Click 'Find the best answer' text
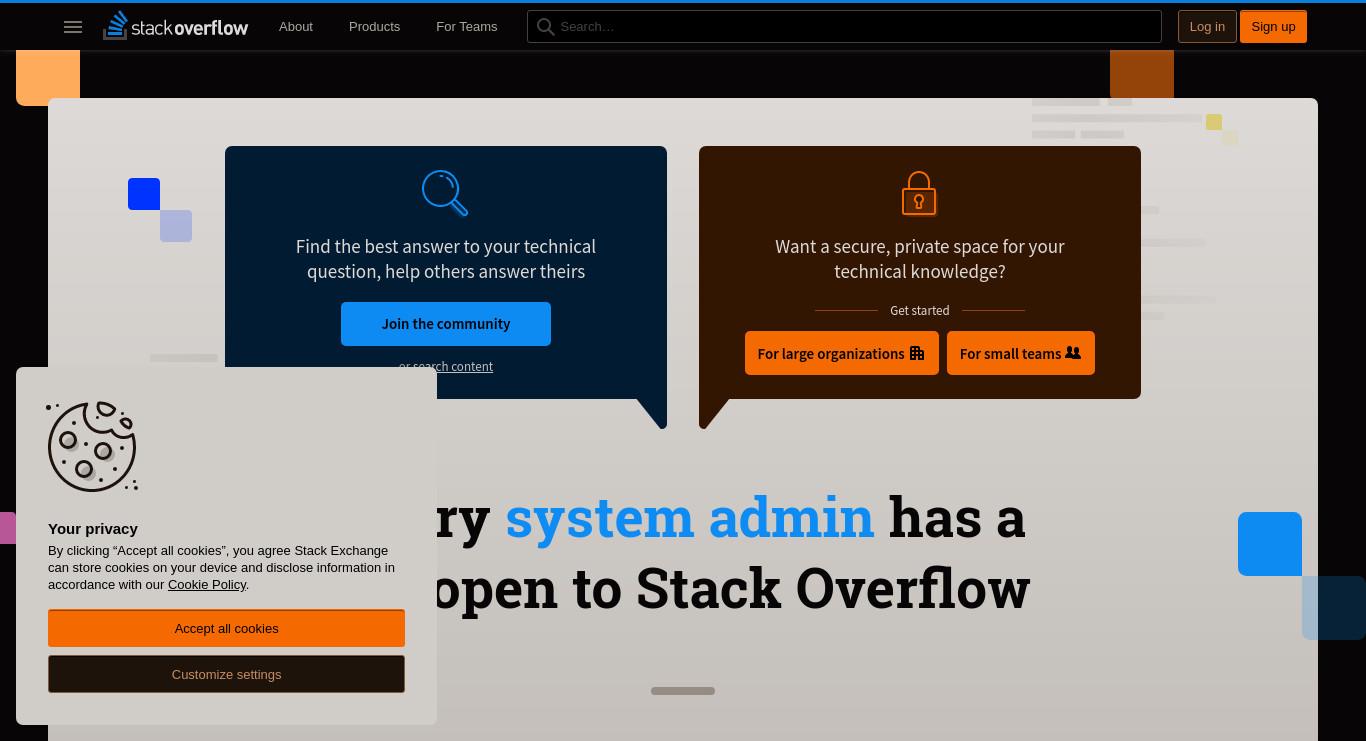1366x741 pixels. point(446,259)
